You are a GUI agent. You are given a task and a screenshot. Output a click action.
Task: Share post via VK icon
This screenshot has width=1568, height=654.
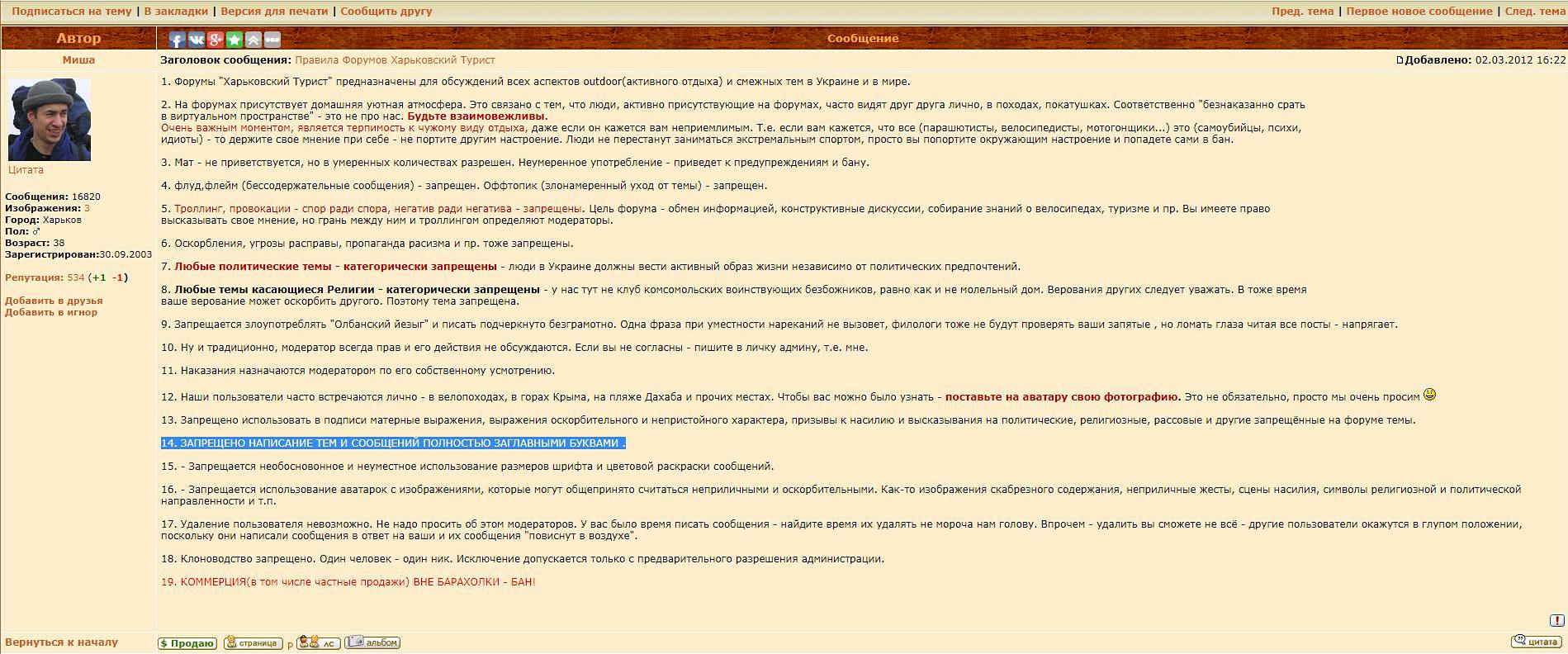[x=197, y=40]
